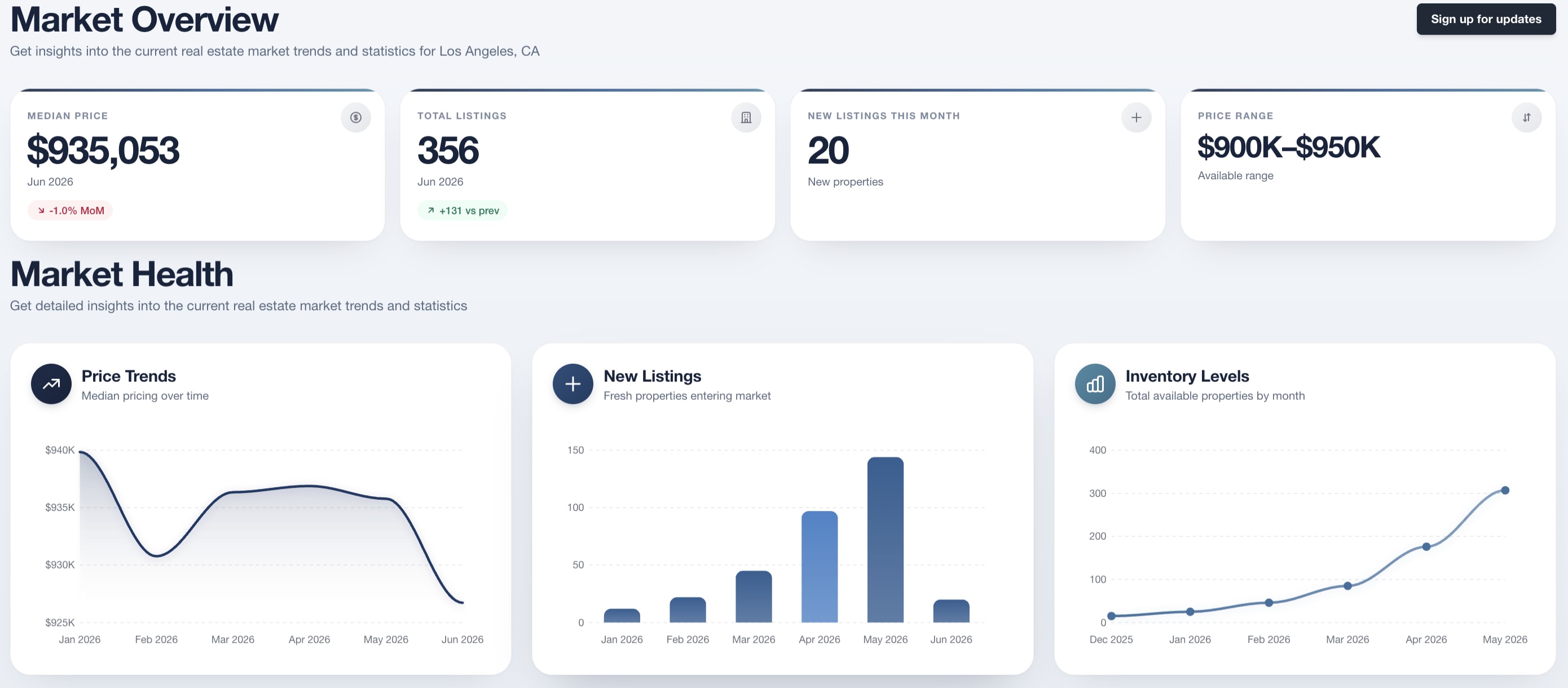Click the Total available properties by month subtitle
The width and height of the screenshot is (1568, 688).
coord(1215,396)
